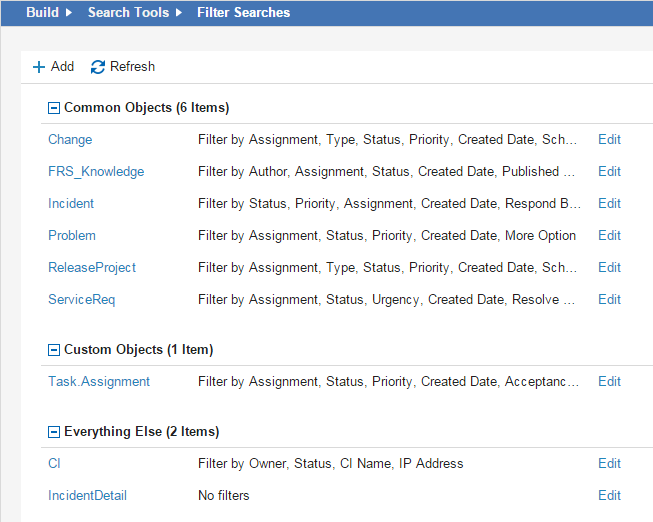653x522 pixels.
Task: Open the ReleaseProject object link
Action: click(x=92, y=268)
